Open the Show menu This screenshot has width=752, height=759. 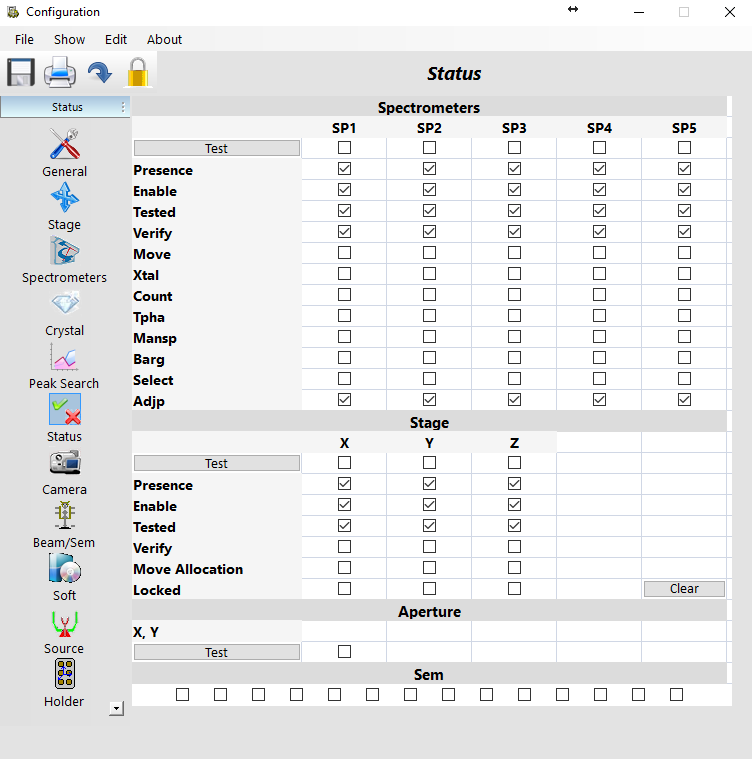[x=69, y=40]
